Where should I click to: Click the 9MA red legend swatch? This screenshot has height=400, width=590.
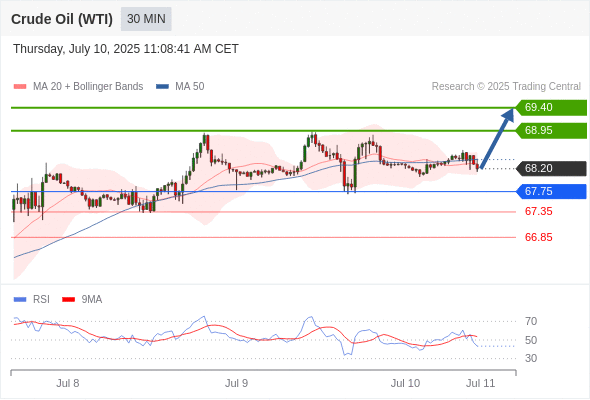68,300
